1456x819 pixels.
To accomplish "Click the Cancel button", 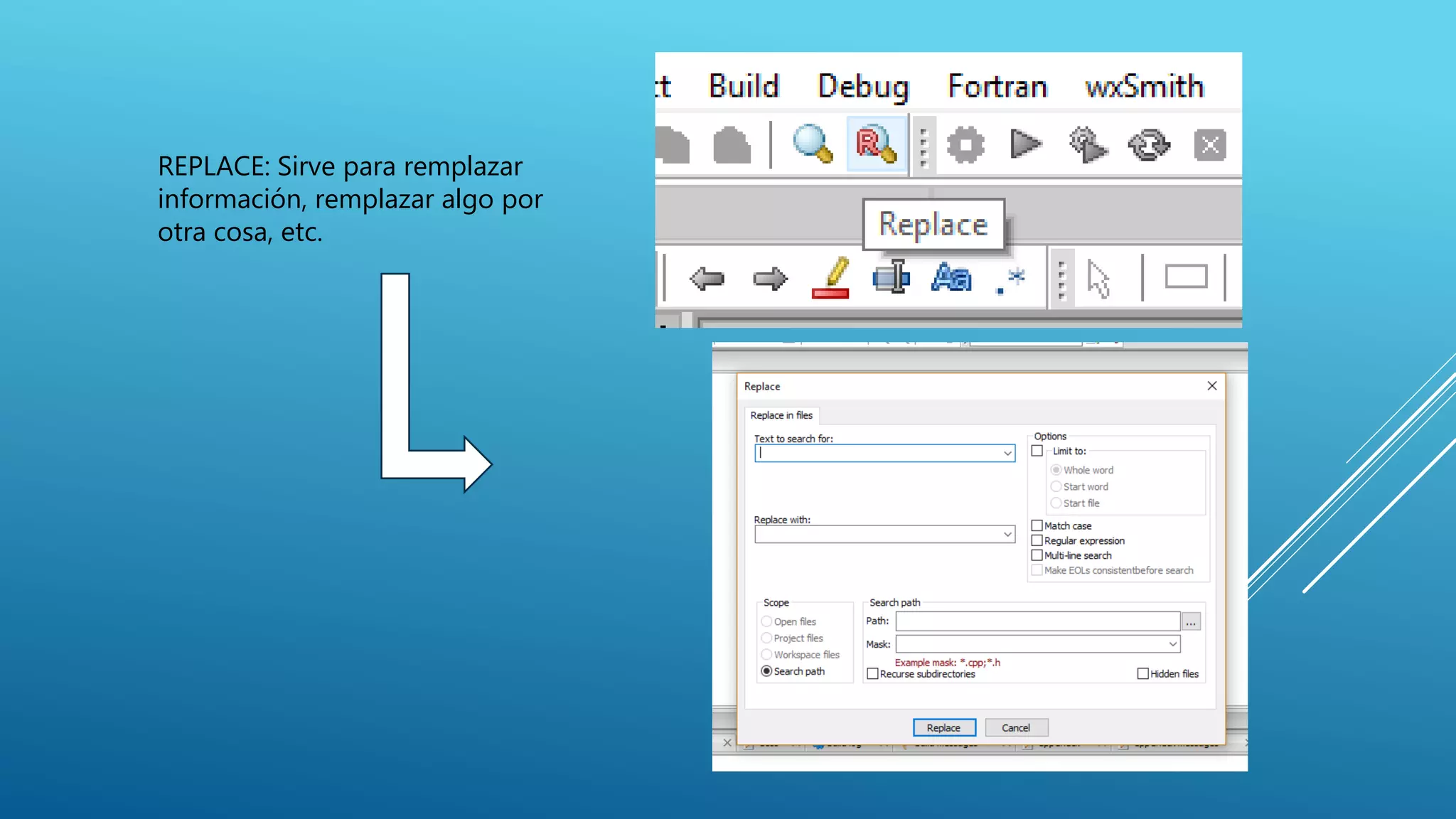I will 1017,727.
